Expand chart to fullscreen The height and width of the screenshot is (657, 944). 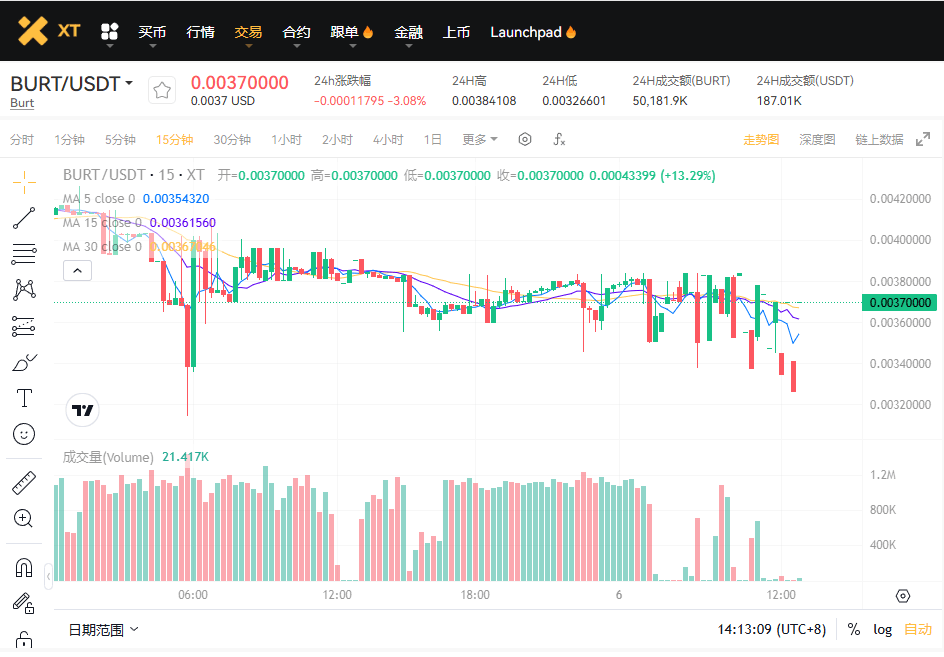click(x=923, y=140)
